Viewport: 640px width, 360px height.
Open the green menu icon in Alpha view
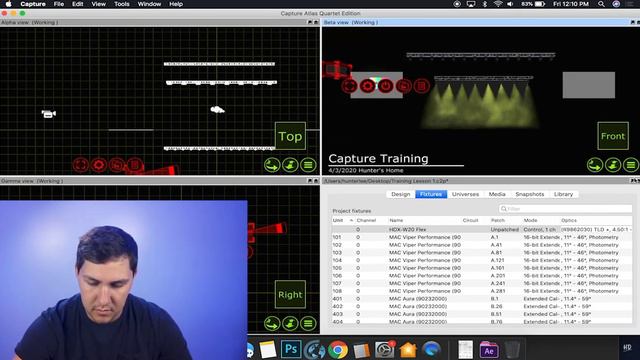(x=309, y=165)
